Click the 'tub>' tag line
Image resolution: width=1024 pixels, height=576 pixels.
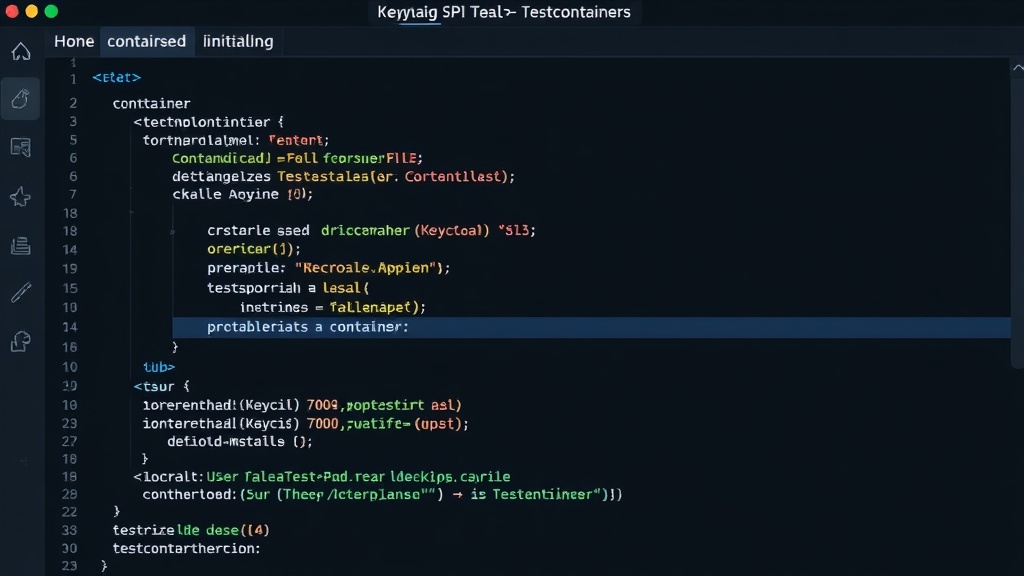coord(159,367)
